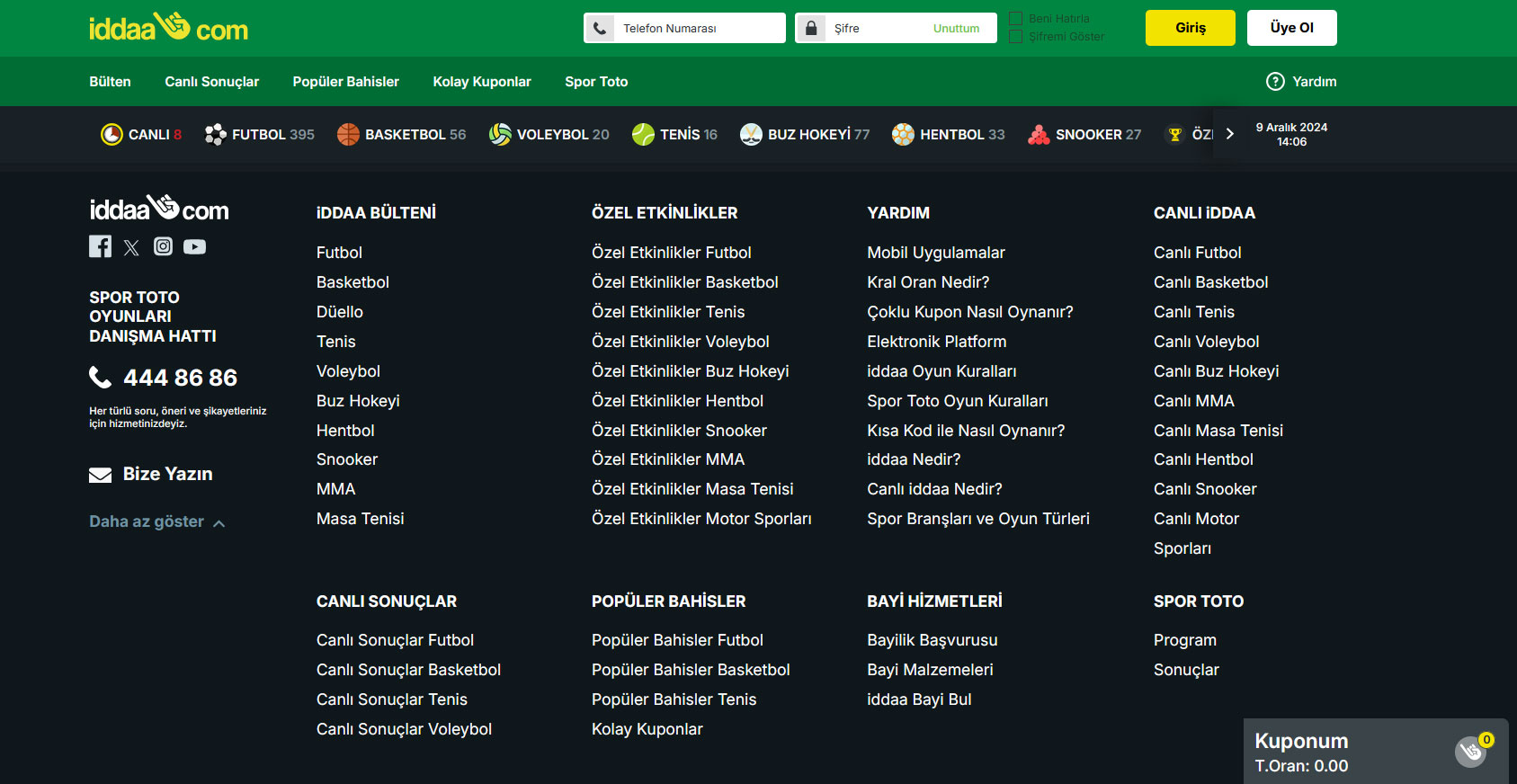
Task: Open Bayilik Başvurusu link
Action: (x=933, y=640)
